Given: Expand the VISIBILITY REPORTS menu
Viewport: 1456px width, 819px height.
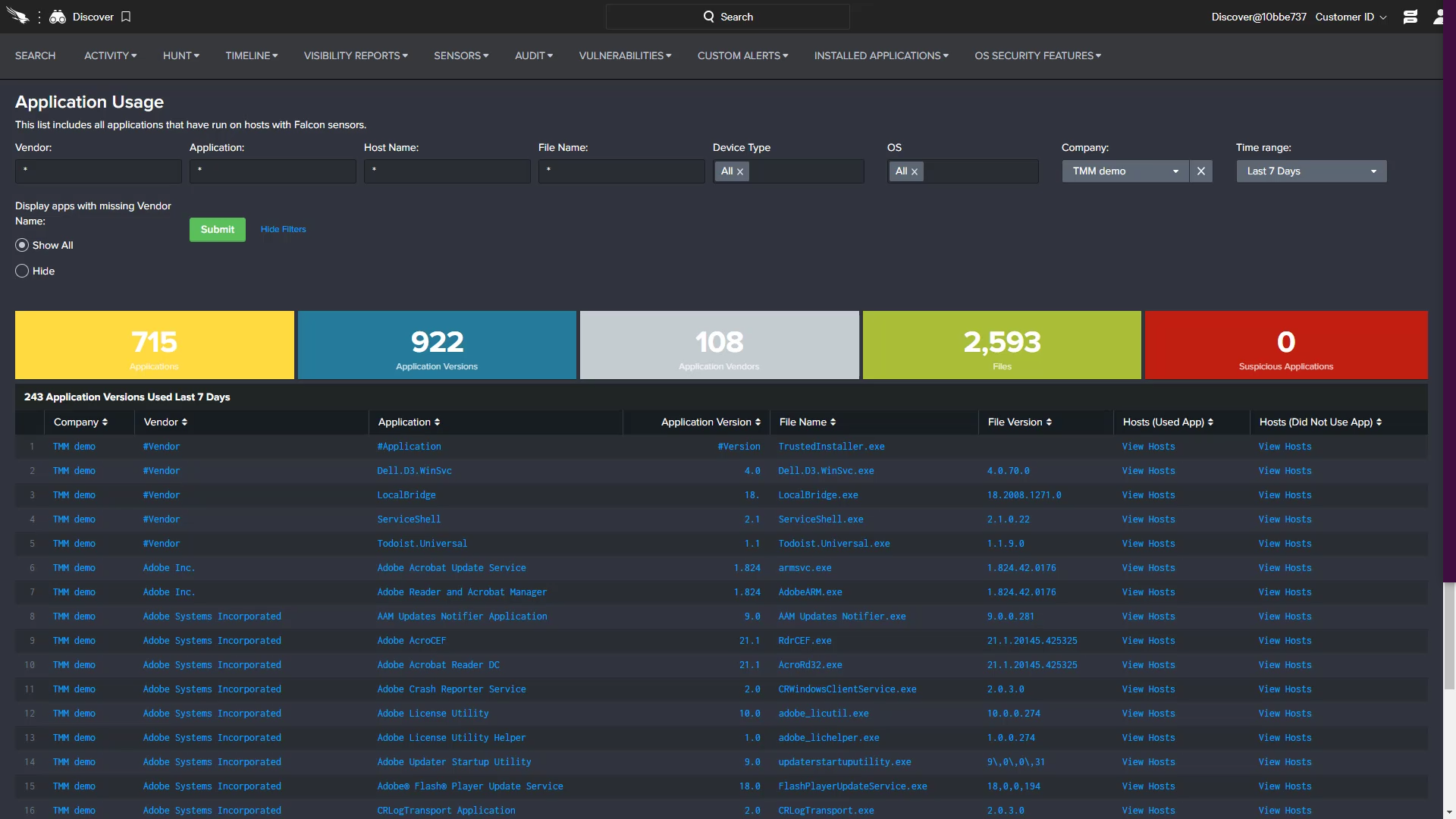Looking at the screenshot, I should pos(356,55).
